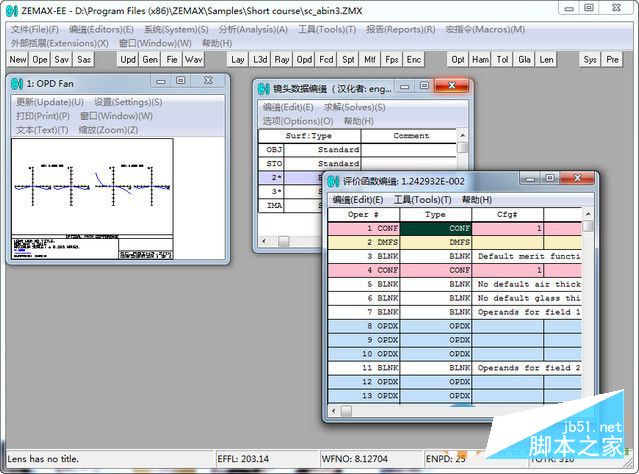Click the New toolbar button
This screenshot has height=474, width=639.
[18, 60]
